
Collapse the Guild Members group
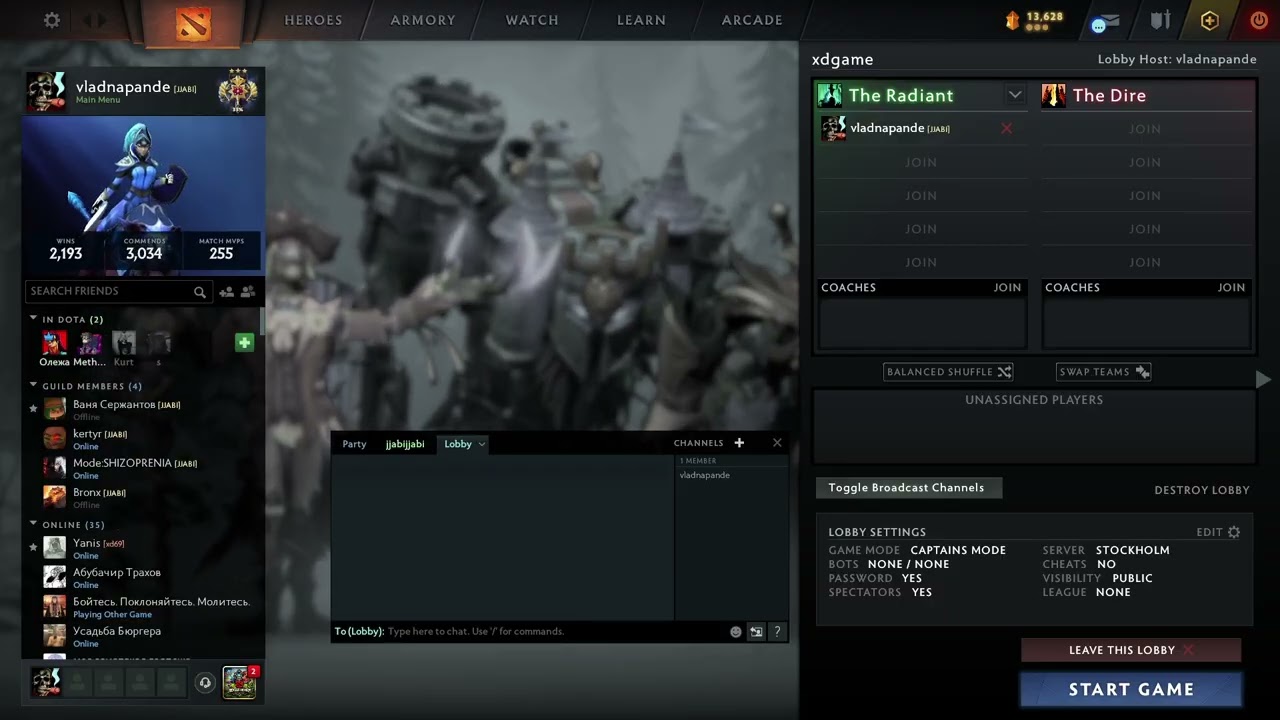[x=33, y=385]
